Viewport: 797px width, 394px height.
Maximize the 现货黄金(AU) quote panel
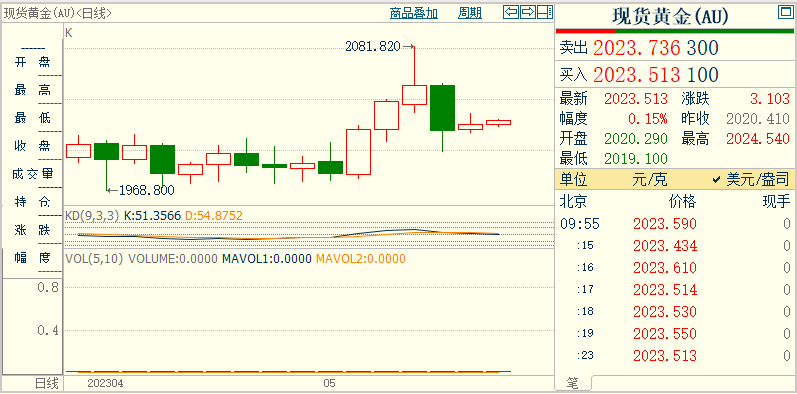(785, 13)
